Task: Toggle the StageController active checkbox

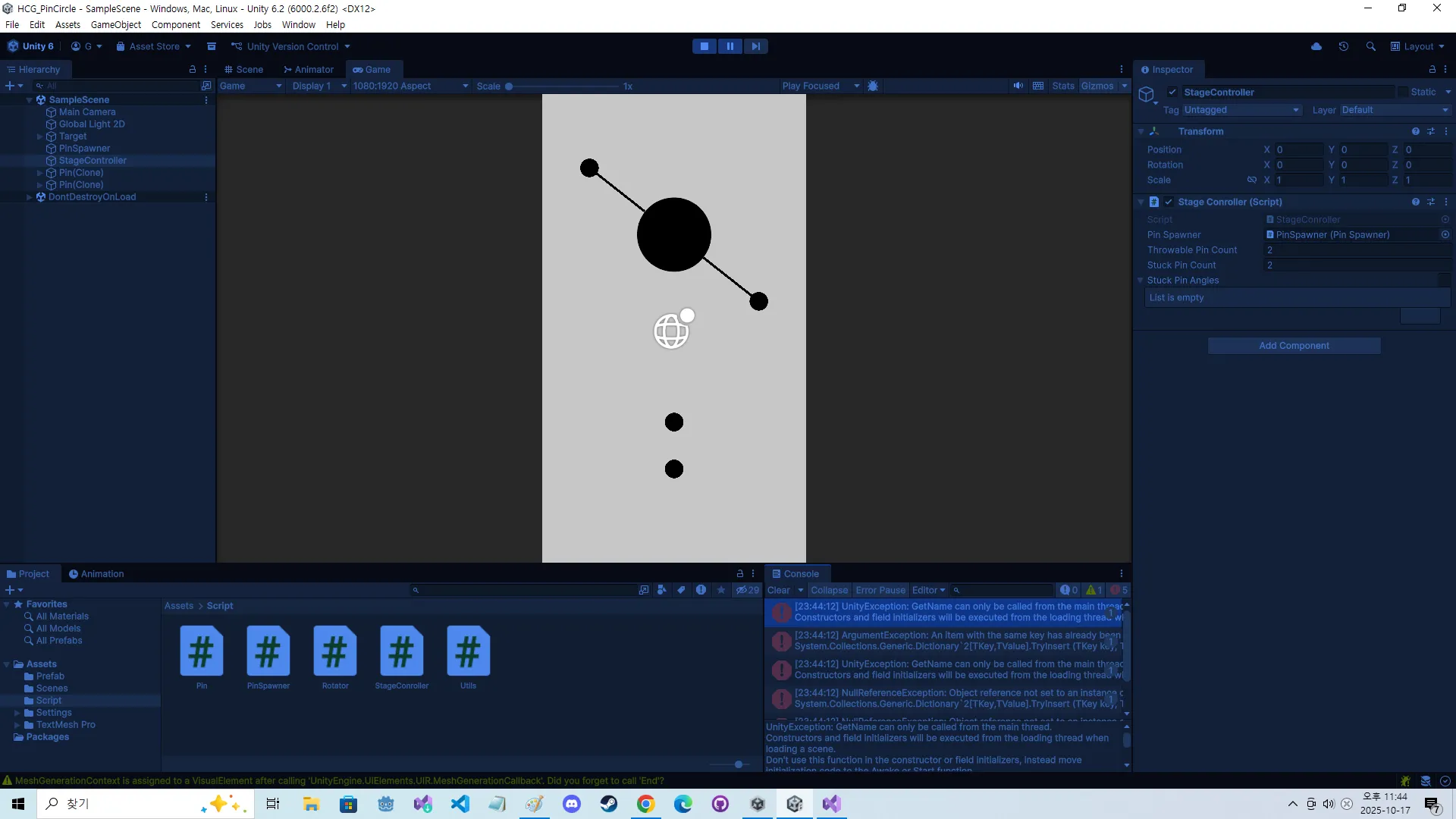Action: [x=1172, y=92]
